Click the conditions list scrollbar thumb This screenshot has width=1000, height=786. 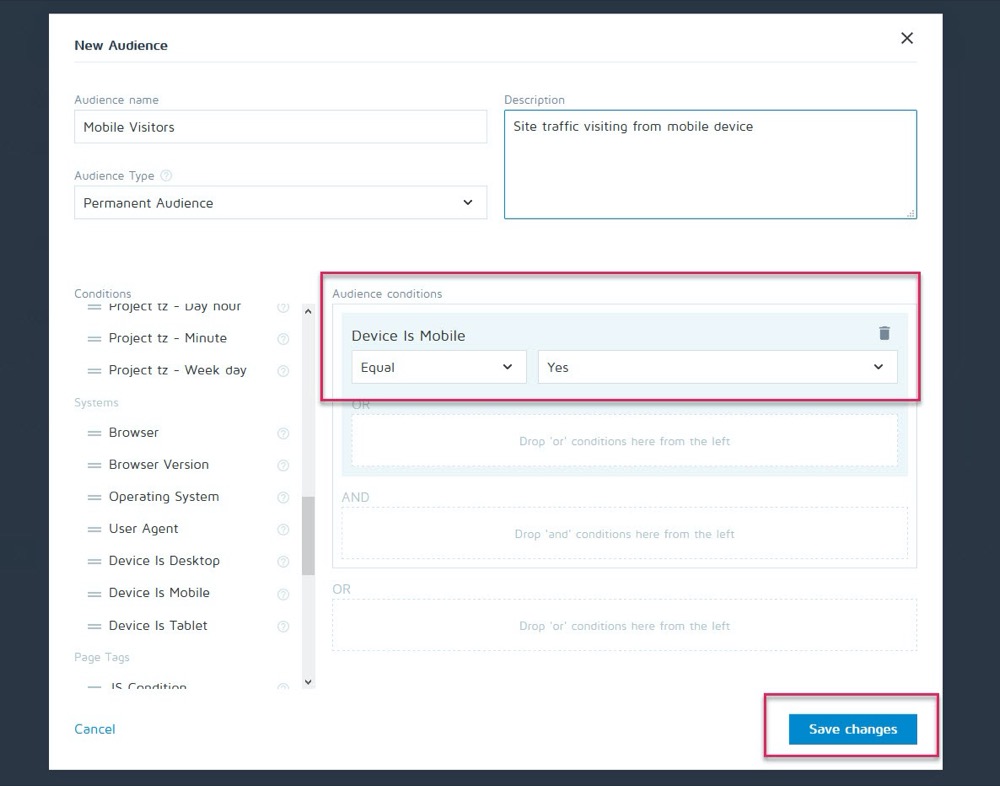pos(308,535)
